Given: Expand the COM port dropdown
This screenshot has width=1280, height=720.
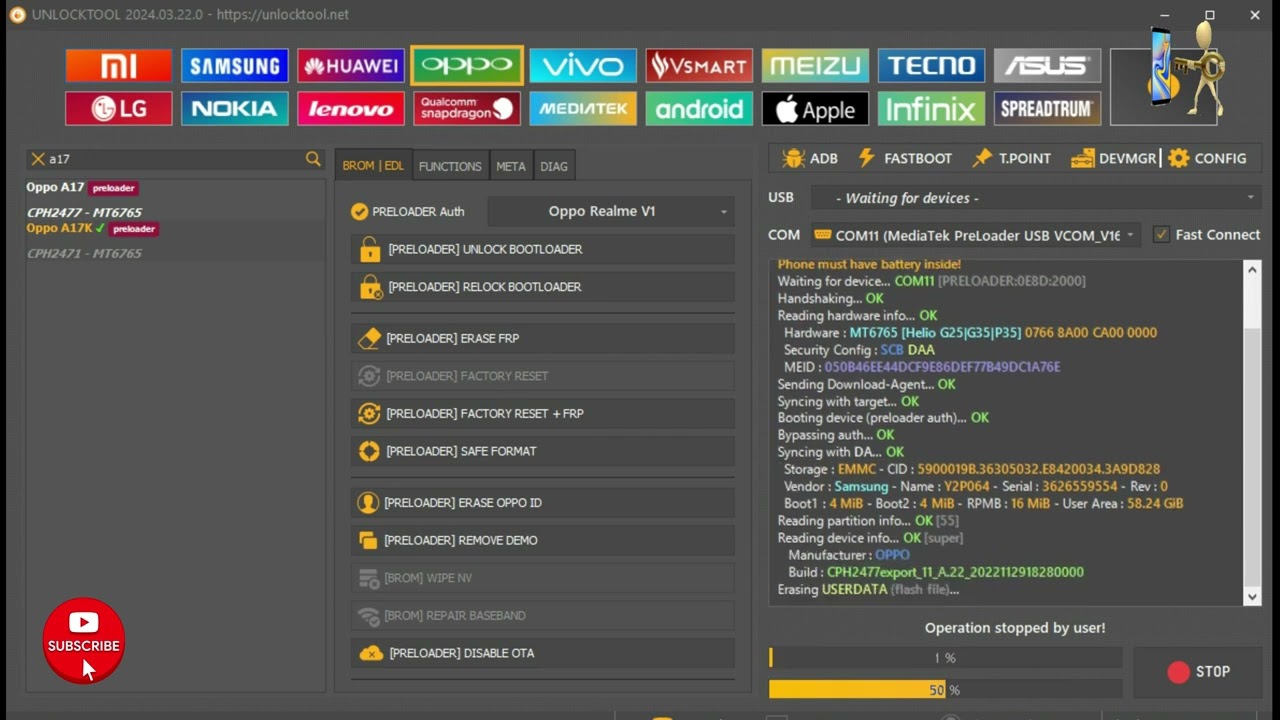Looking at the screenshot, I should pyautogui.click(x=975, y=235).
